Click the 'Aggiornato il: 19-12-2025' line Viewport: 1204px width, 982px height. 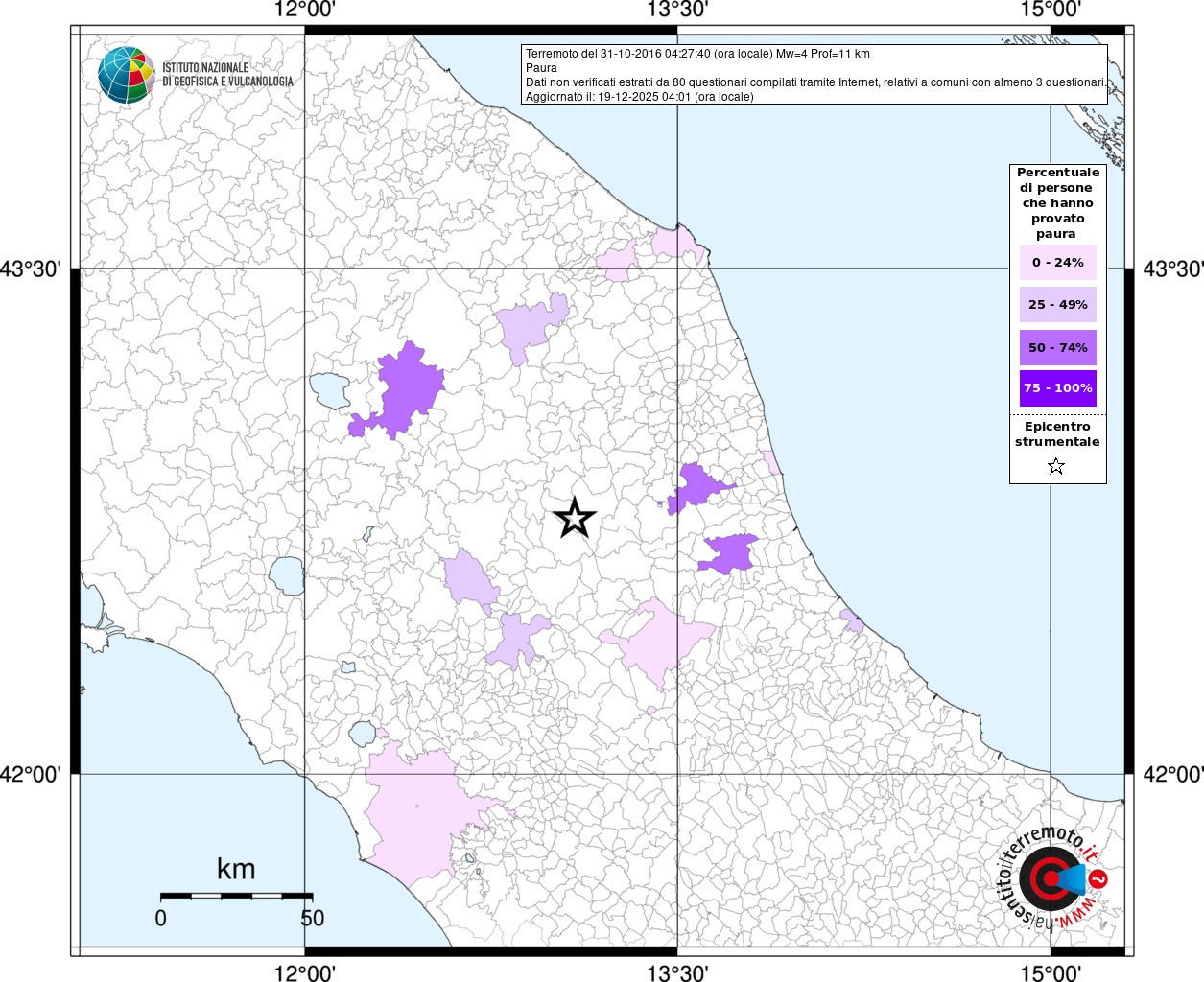coord(640,97)
